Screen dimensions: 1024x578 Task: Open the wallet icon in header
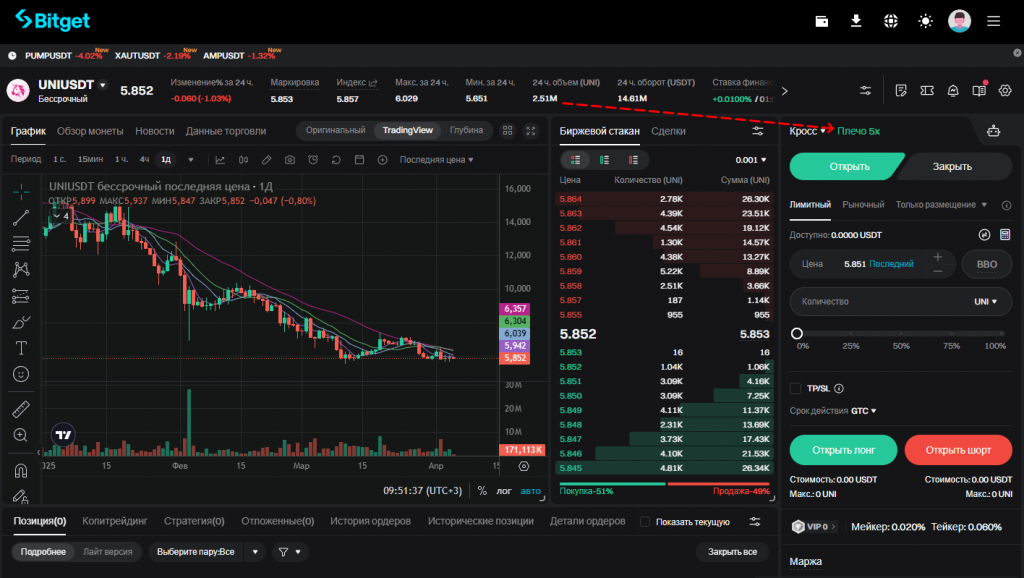click(822, 22)
